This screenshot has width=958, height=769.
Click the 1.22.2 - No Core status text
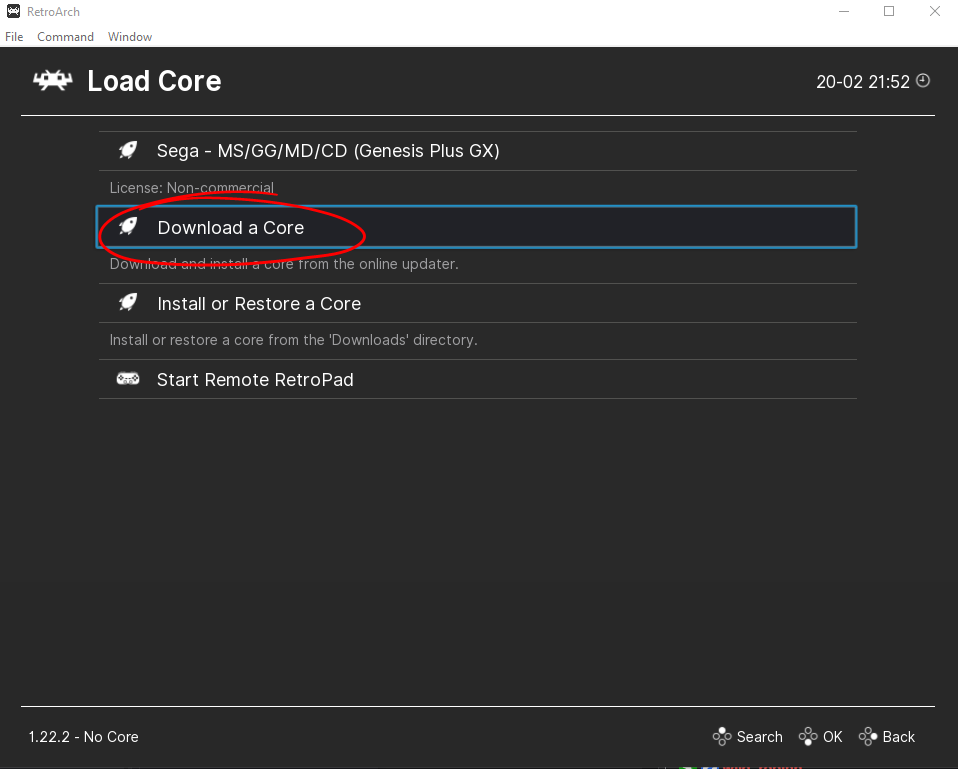coord(83,736)
